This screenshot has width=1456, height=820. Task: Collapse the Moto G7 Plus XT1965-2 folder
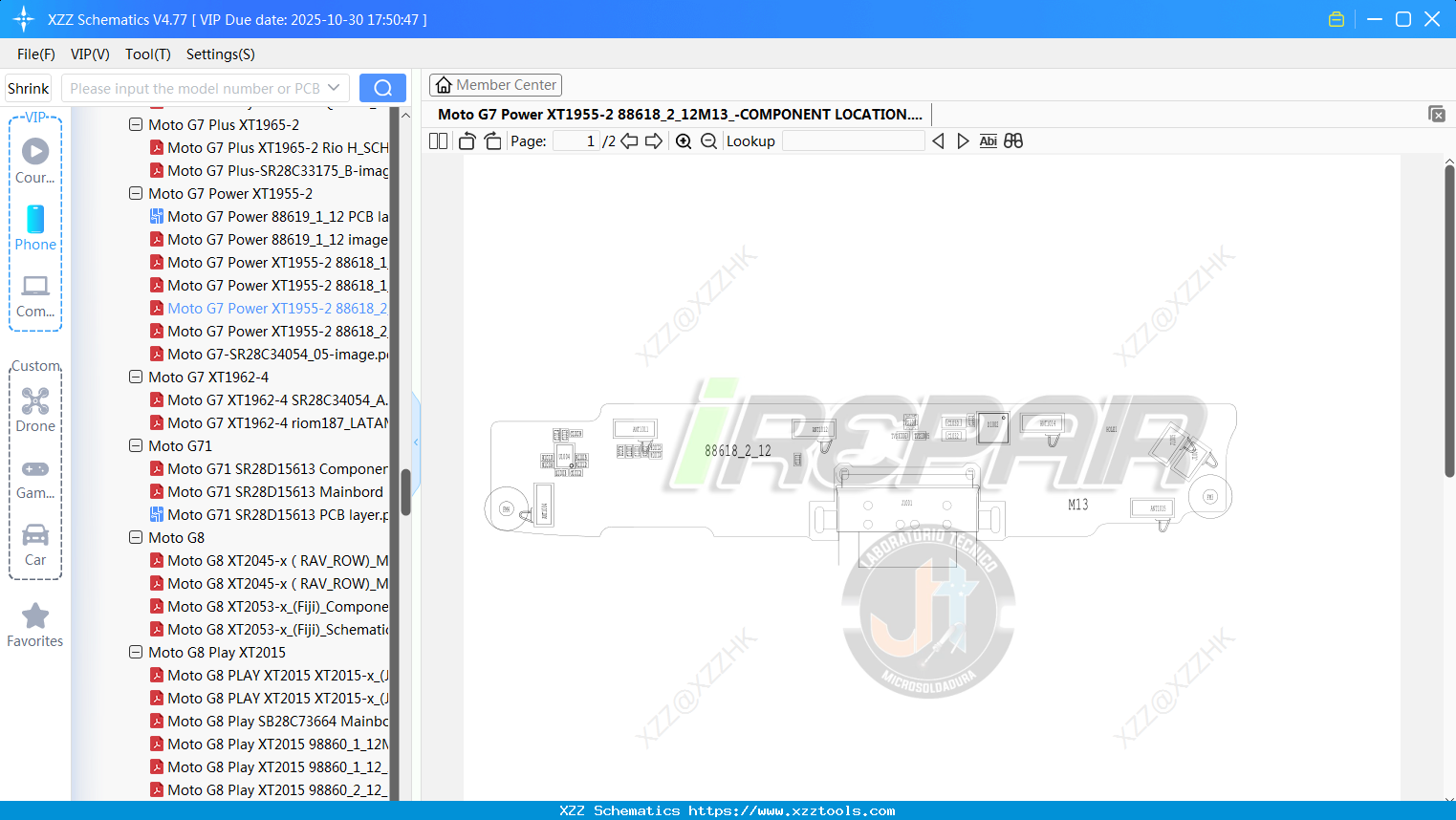click(136, 124)
